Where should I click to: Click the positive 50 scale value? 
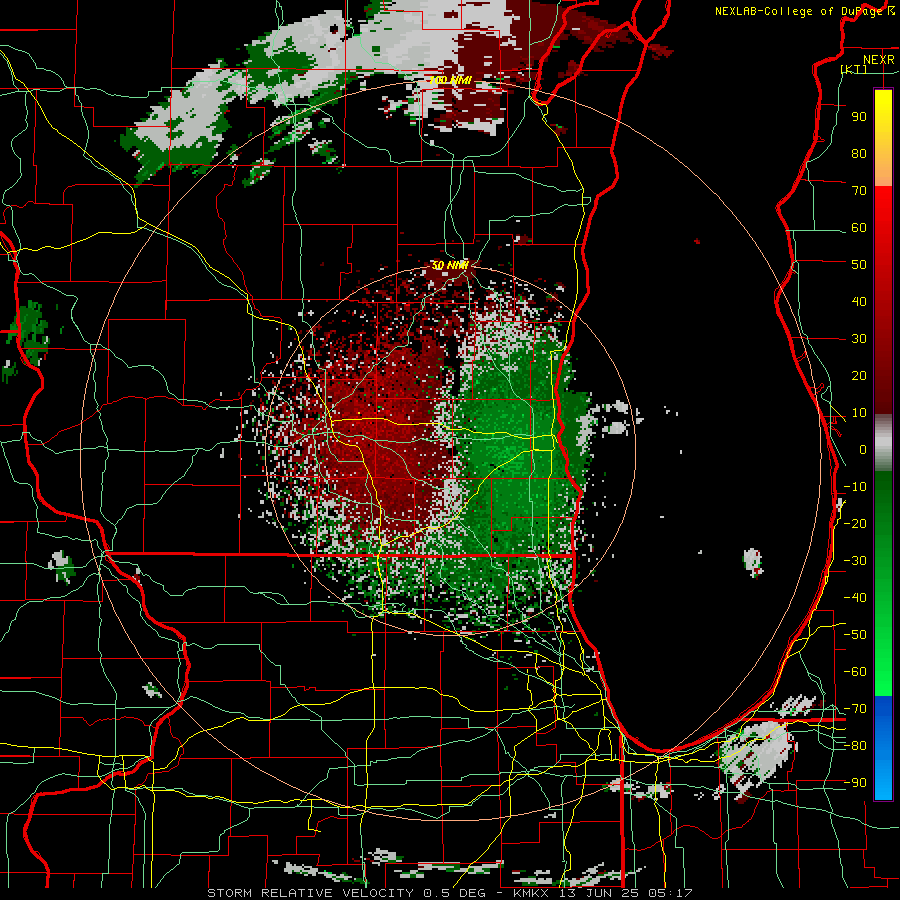point(859,265)
